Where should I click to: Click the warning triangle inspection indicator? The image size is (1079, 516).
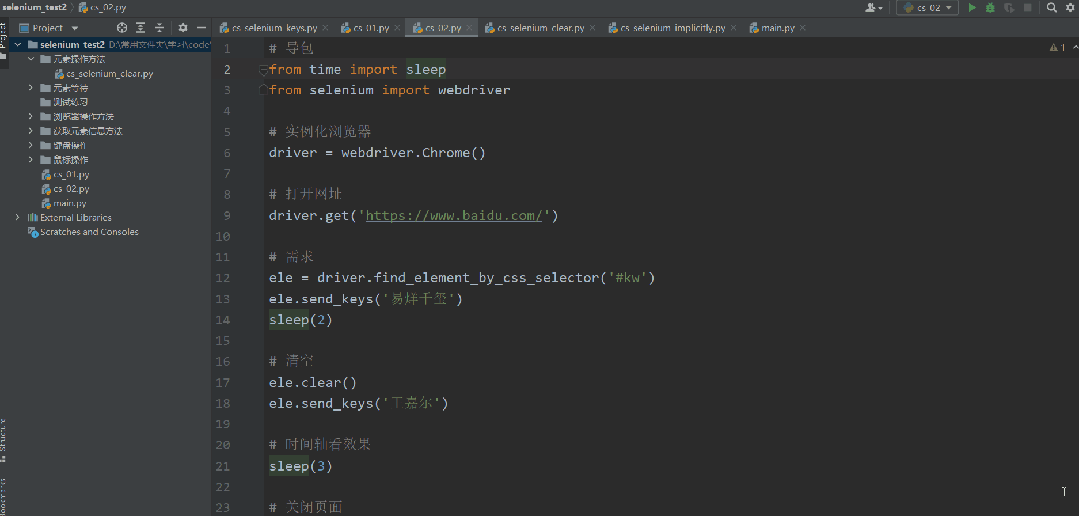[1054, 47]
